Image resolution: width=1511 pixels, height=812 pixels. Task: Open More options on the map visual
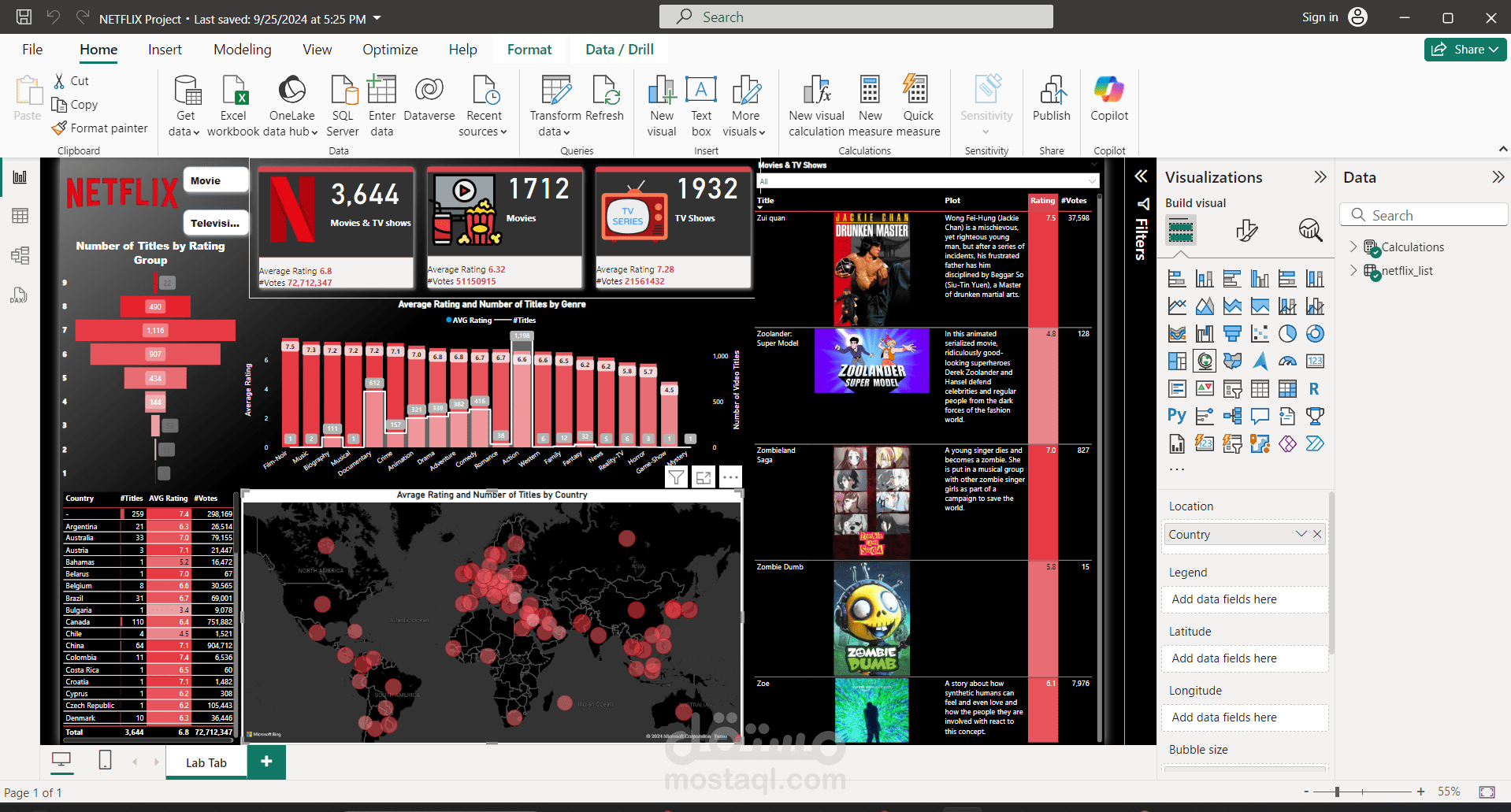click(x=730, y=477)
